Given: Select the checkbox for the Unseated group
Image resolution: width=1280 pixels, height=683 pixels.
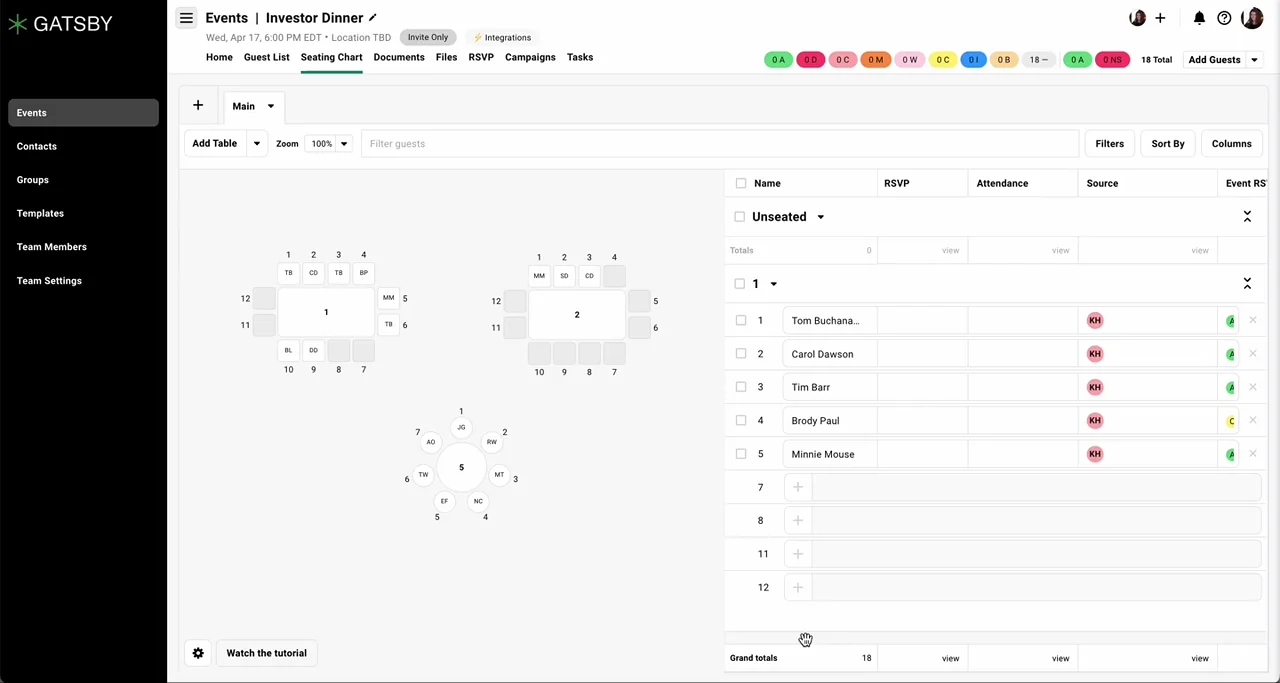Looking at the screenshot, I should tap(740, 216).
